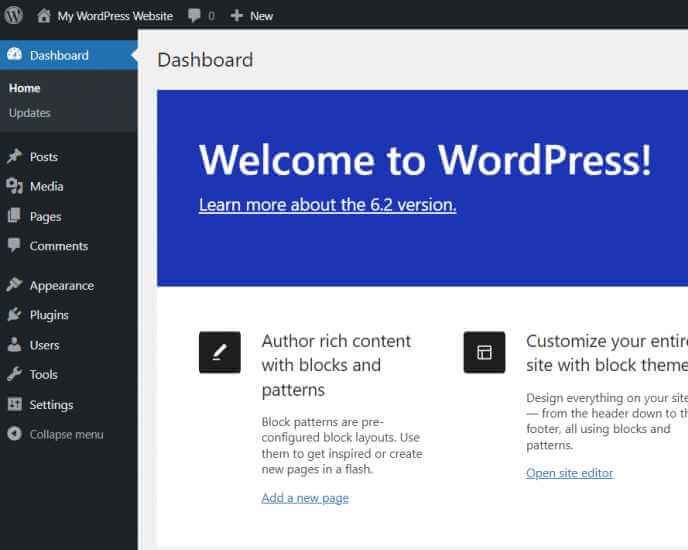Click the Tools wrench icon

point(14,374)
